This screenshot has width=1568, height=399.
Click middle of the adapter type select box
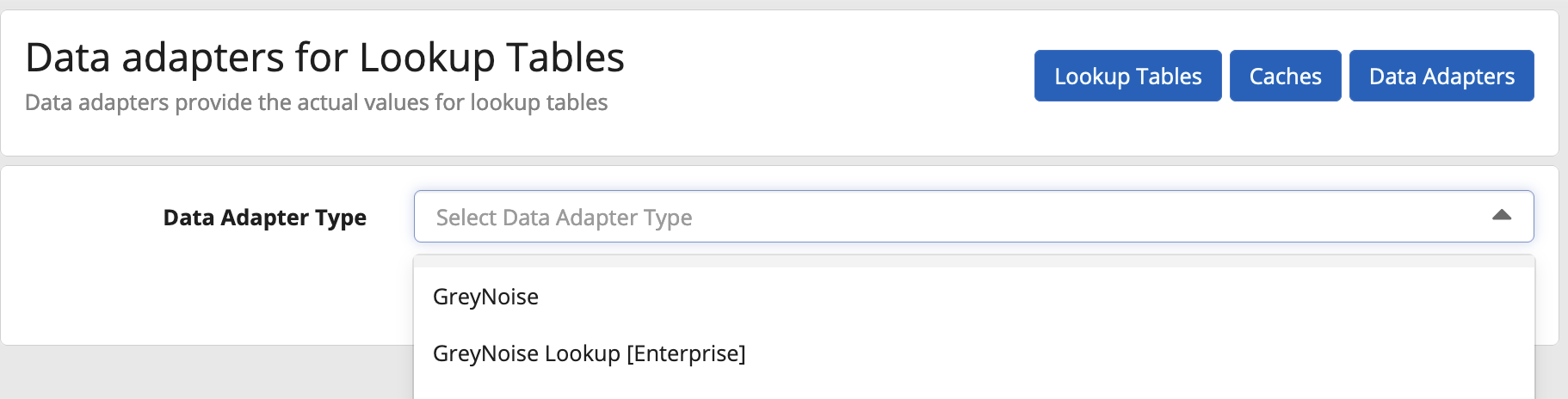click(972, 217)
